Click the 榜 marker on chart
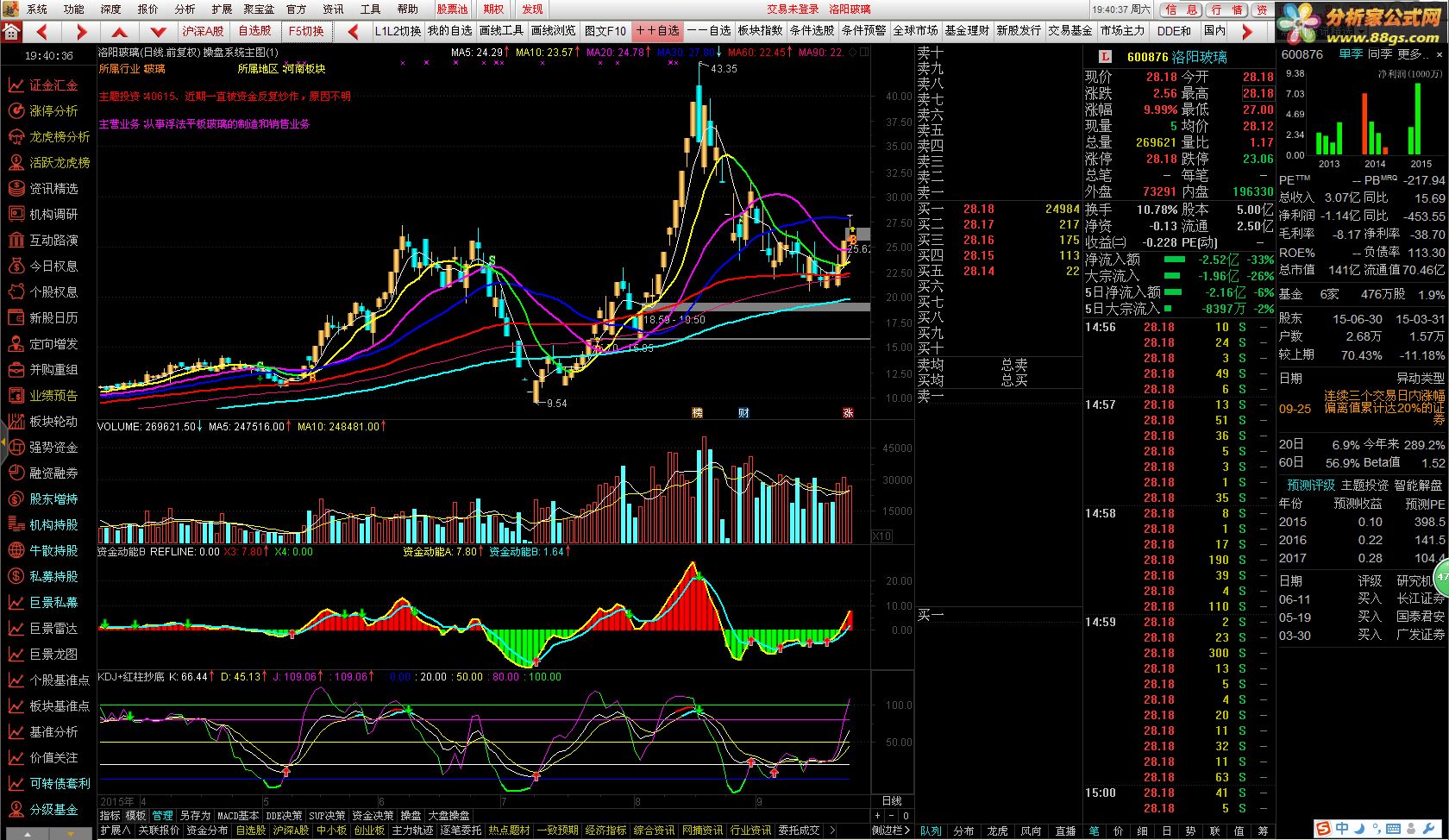The width and height of the screenshot is (1449, 840). (x=698, y=413)
